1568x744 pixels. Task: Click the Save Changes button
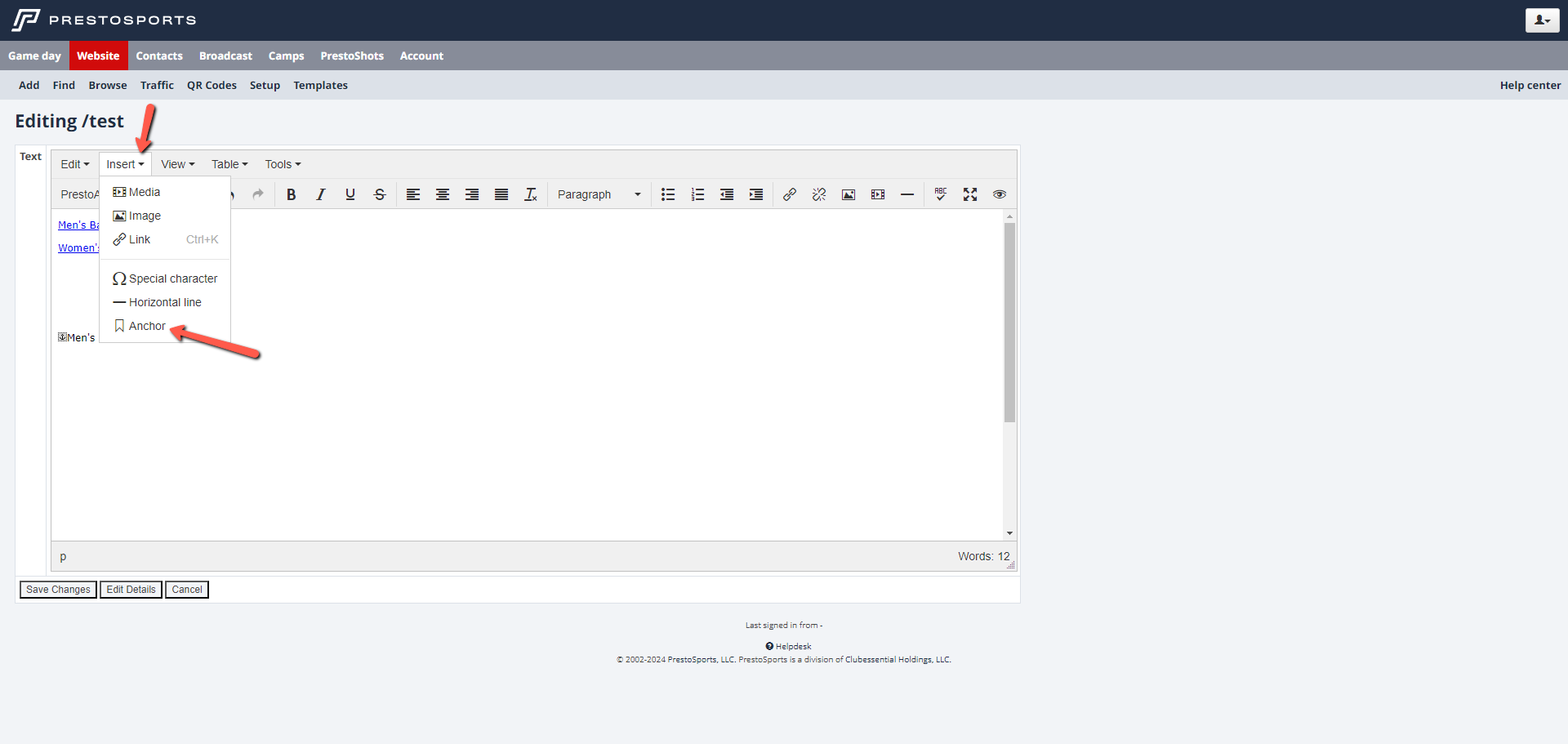point(58,590)
